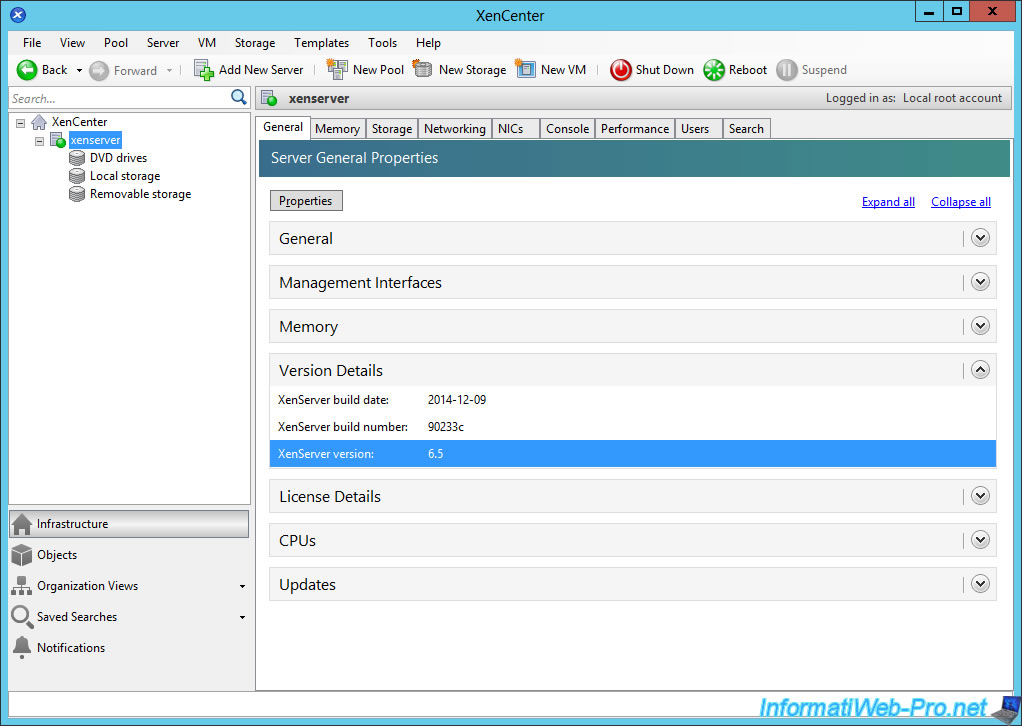
Task: Collapse the Version Details section chevron
Action: (x=980, y=370)
